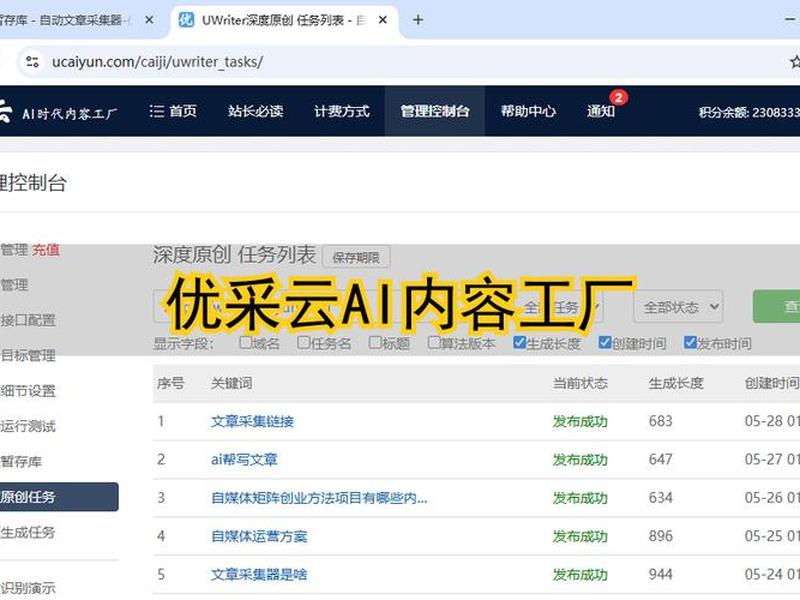Open 识别演示 in the sidebar
This screenshot has height=600, width=800.
click(28, 588)
